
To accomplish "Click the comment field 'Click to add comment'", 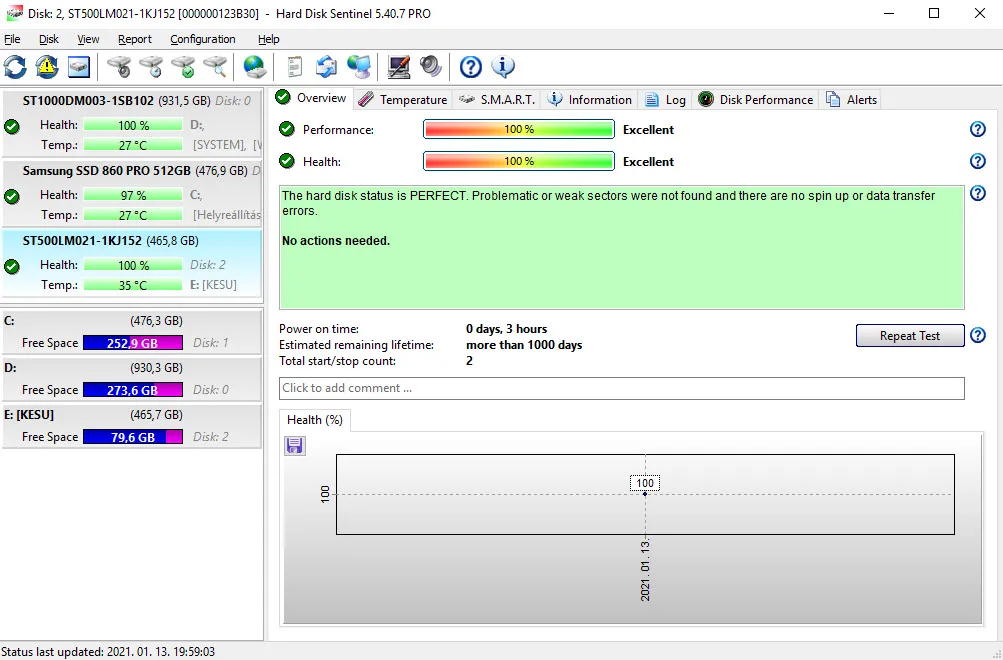I will click(x=622, y=388).
